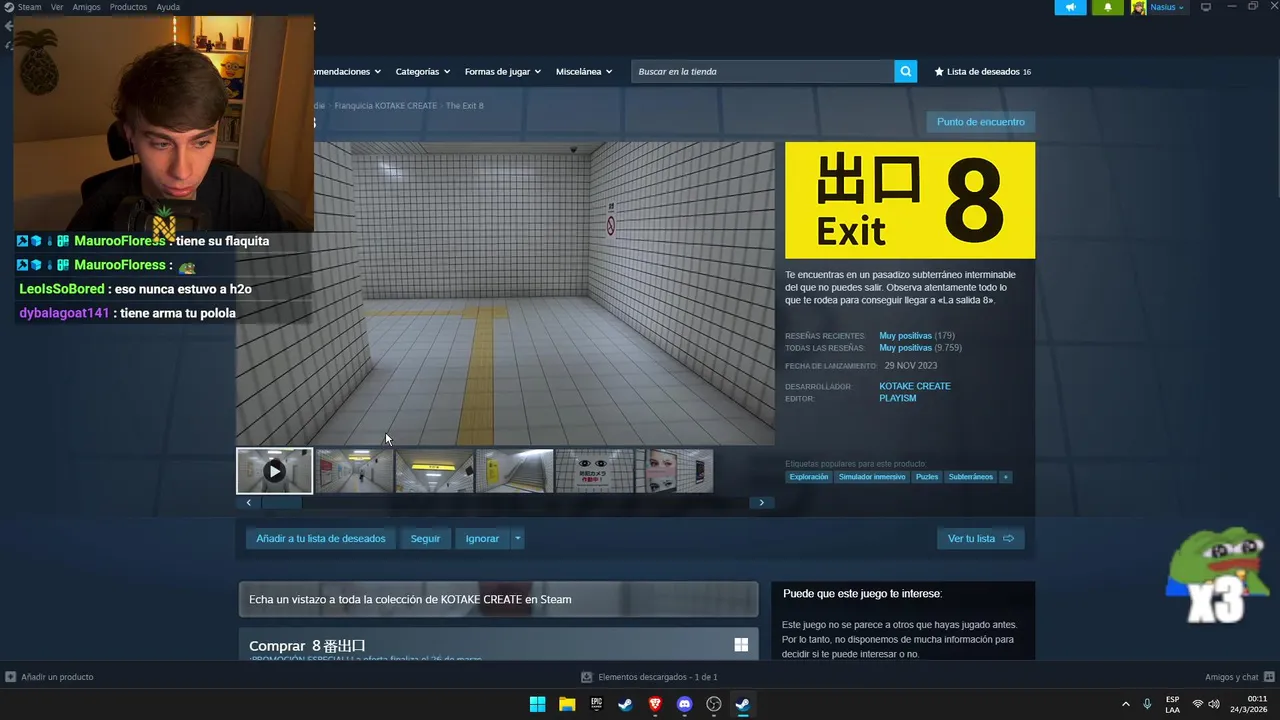Open the Productos menu
Screen dimensions: 1280x720
pyautogui.click(x=128, y=7)
